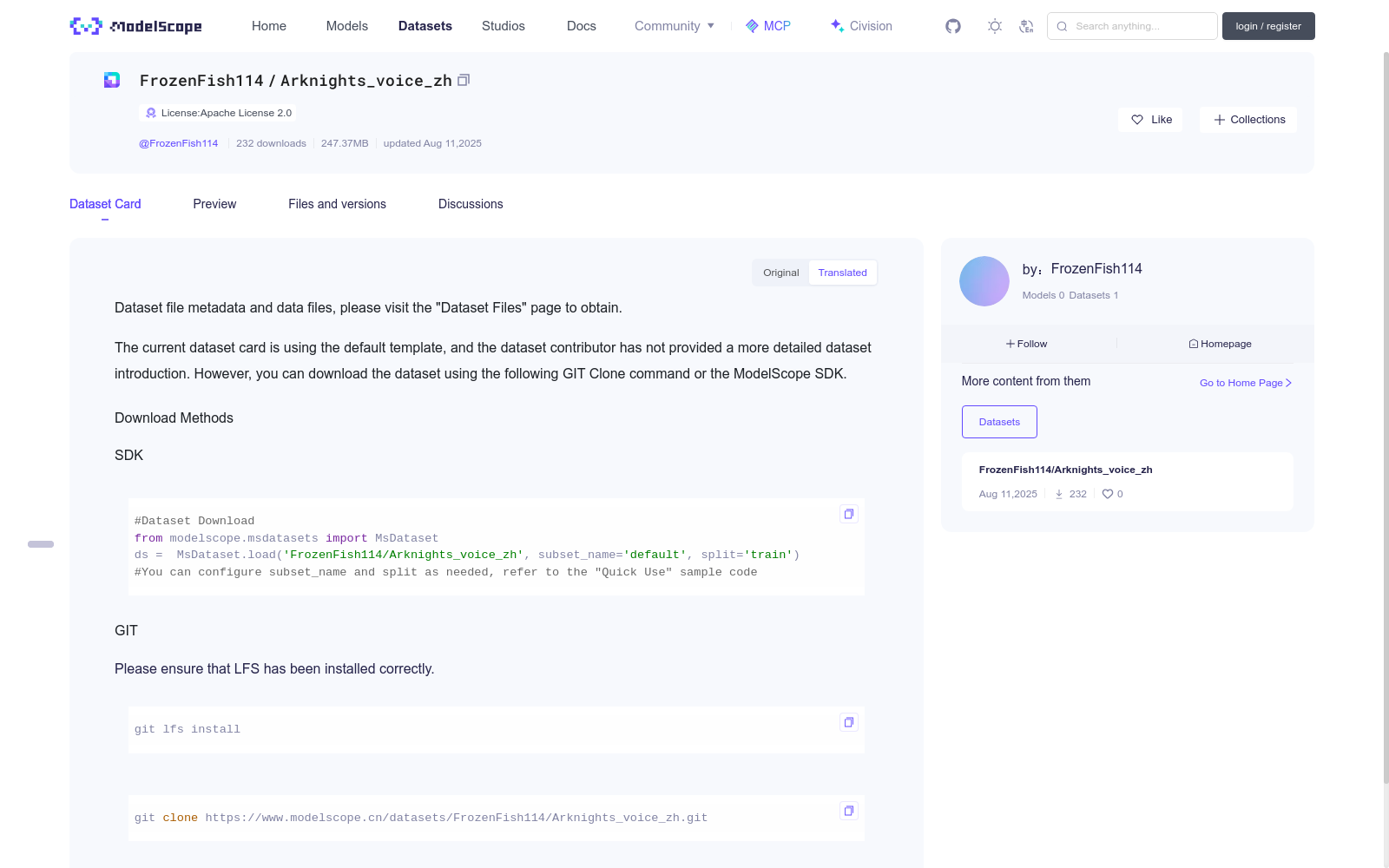Add dataset to Collections
The height and width of the screenshot is (868, 1389).
click(1248, 120)
